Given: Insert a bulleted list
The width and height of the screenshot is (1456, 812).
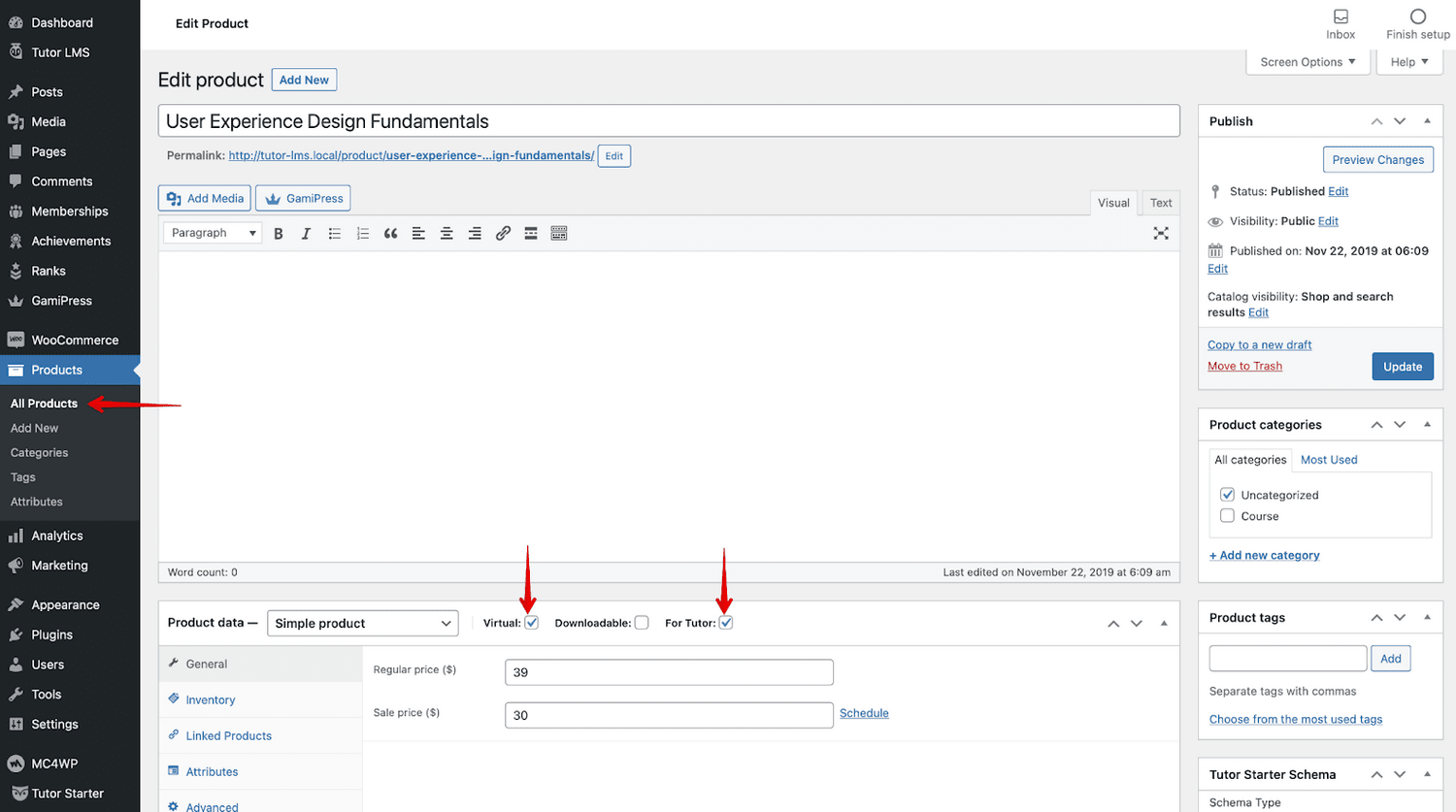Looking at the screenshot, I should (x=334, y=234).
